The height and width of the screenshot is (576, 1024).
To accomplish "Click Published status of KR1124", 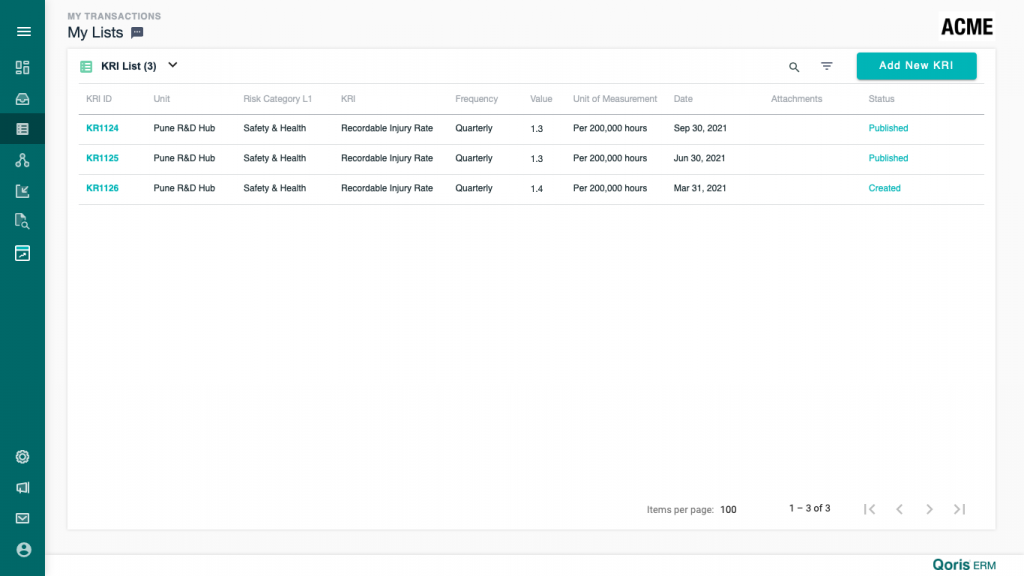I will click(888, 128).
